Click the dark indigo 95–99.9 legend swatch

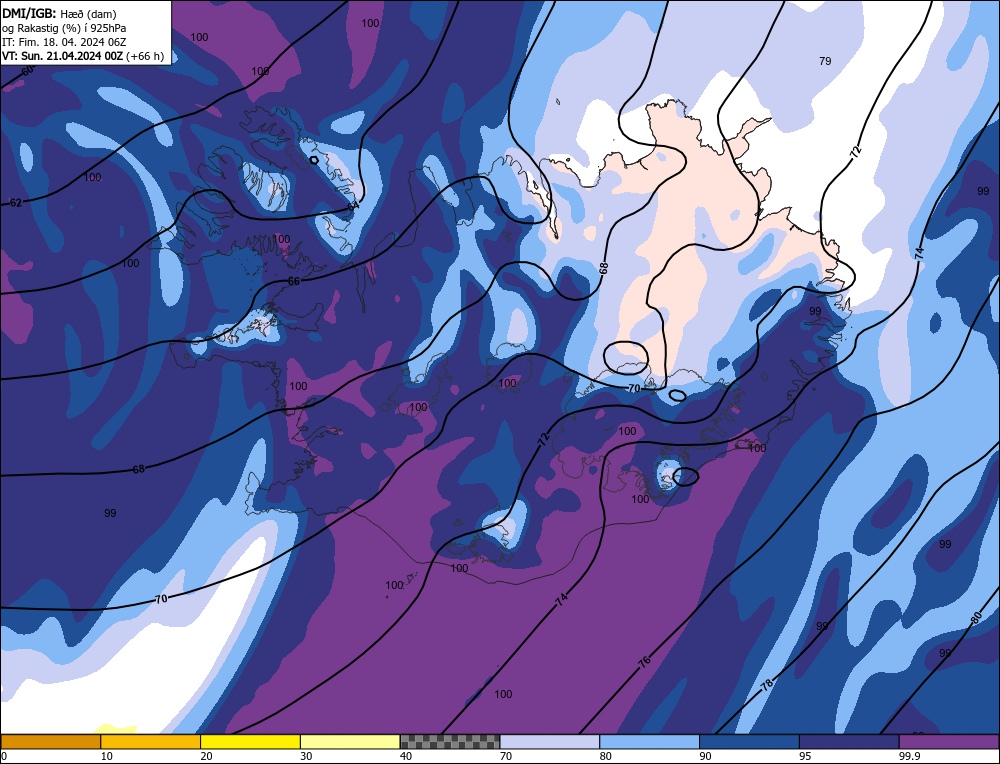849,742
